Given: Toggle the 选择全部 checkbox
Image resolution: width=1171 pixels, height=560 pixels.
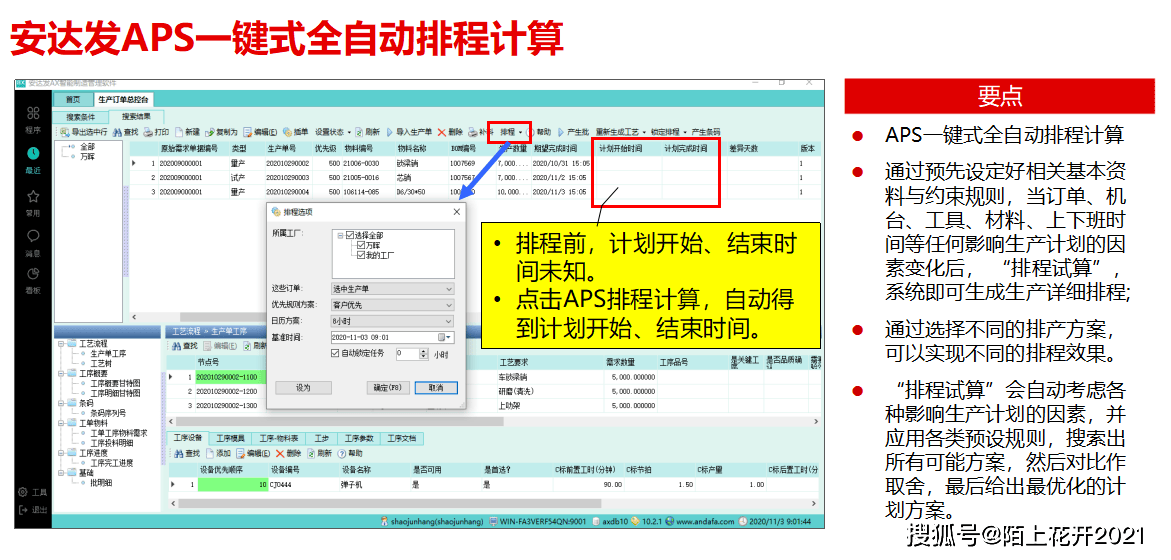Looking at the screenshot, I should (x=349, y=236).
